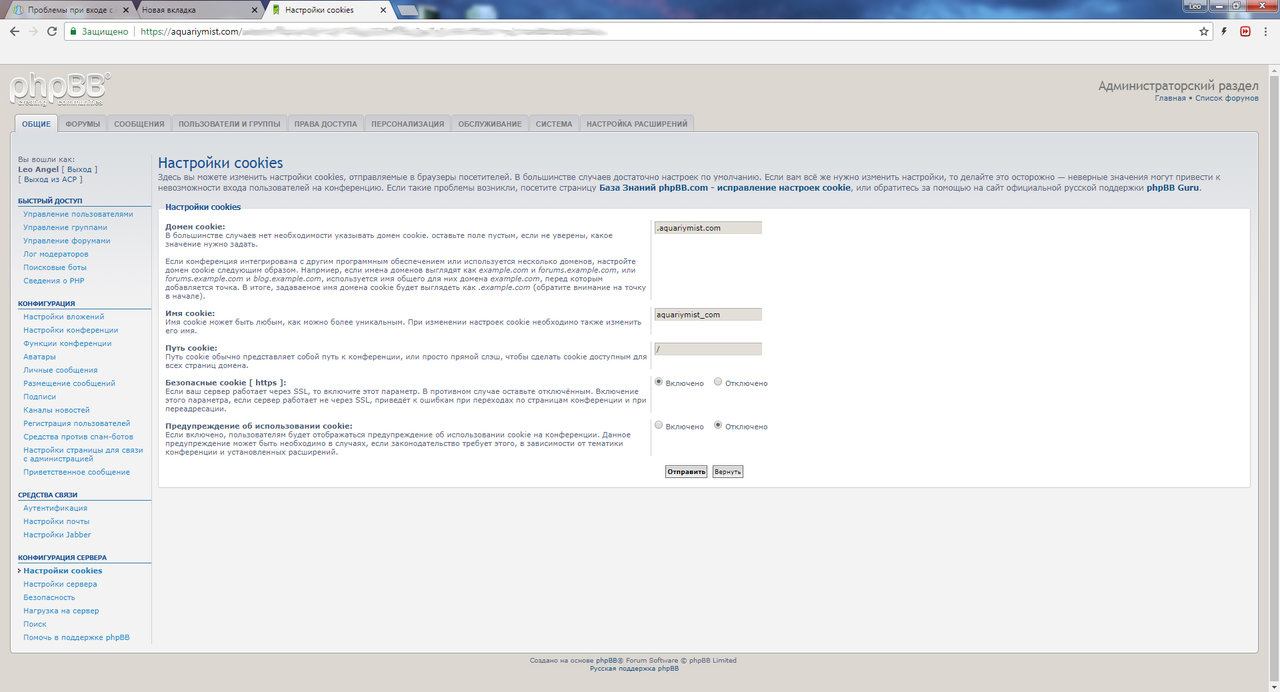Open 'Настройки почты' sidebar link

click(56, 521)
